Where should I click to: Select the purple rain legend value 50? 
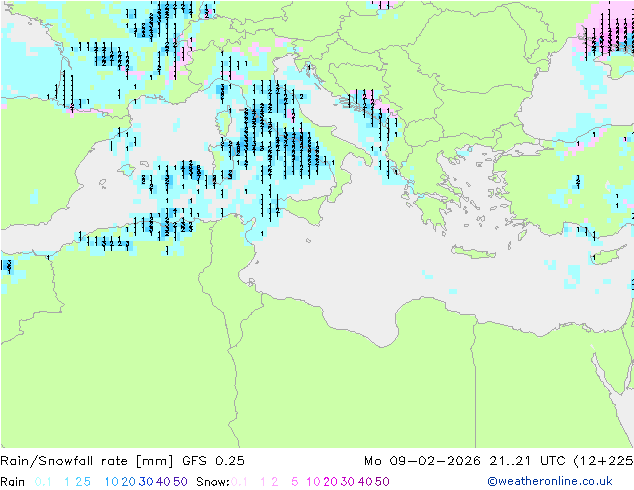pos(180,482)
